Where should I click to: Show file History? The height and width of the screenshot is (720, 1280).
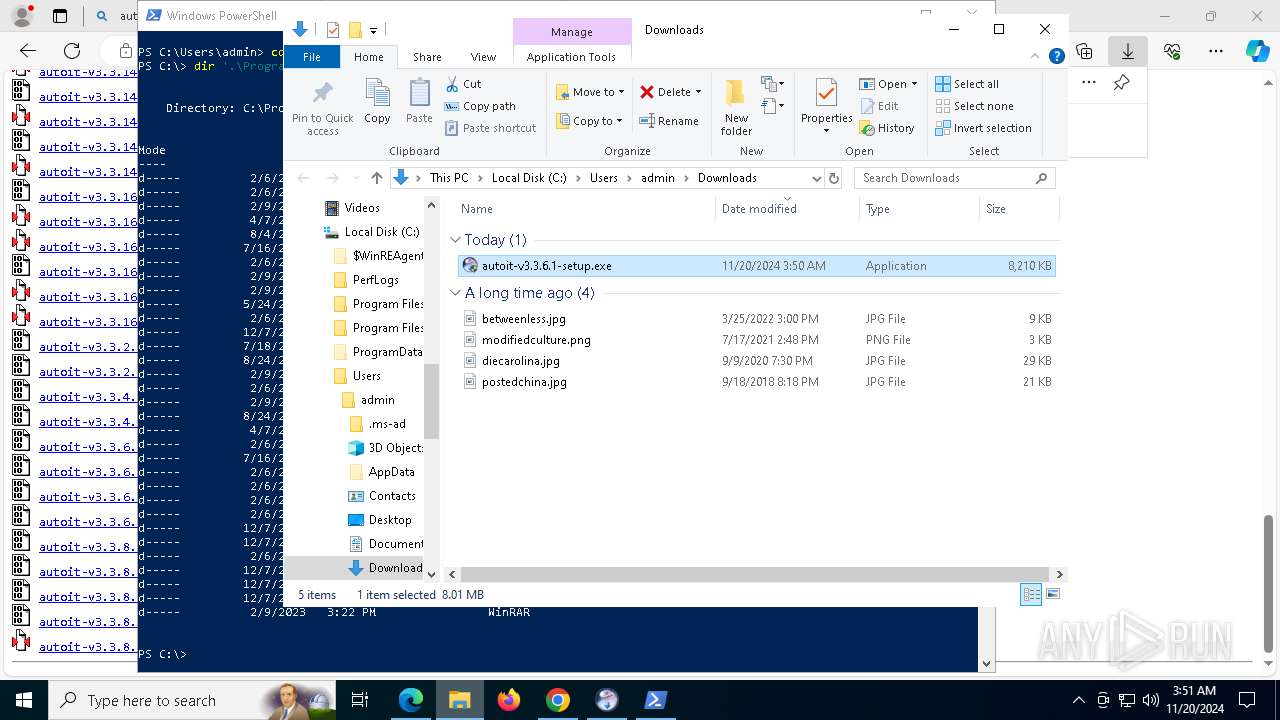(x=887, y=128)
